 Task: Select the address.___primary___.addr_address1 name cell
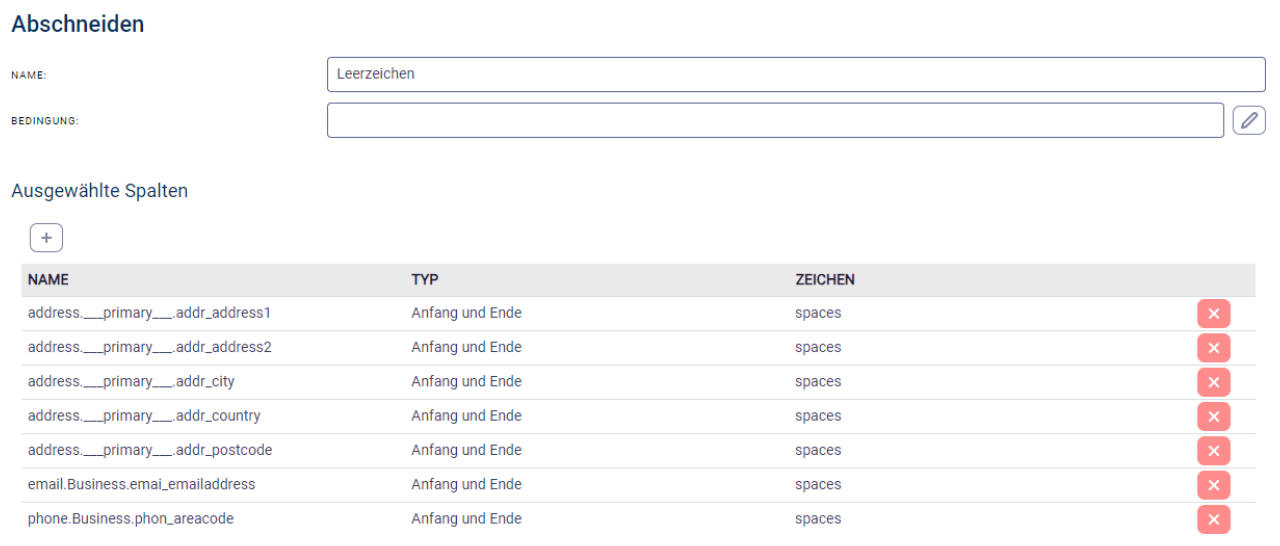[149, 313]
